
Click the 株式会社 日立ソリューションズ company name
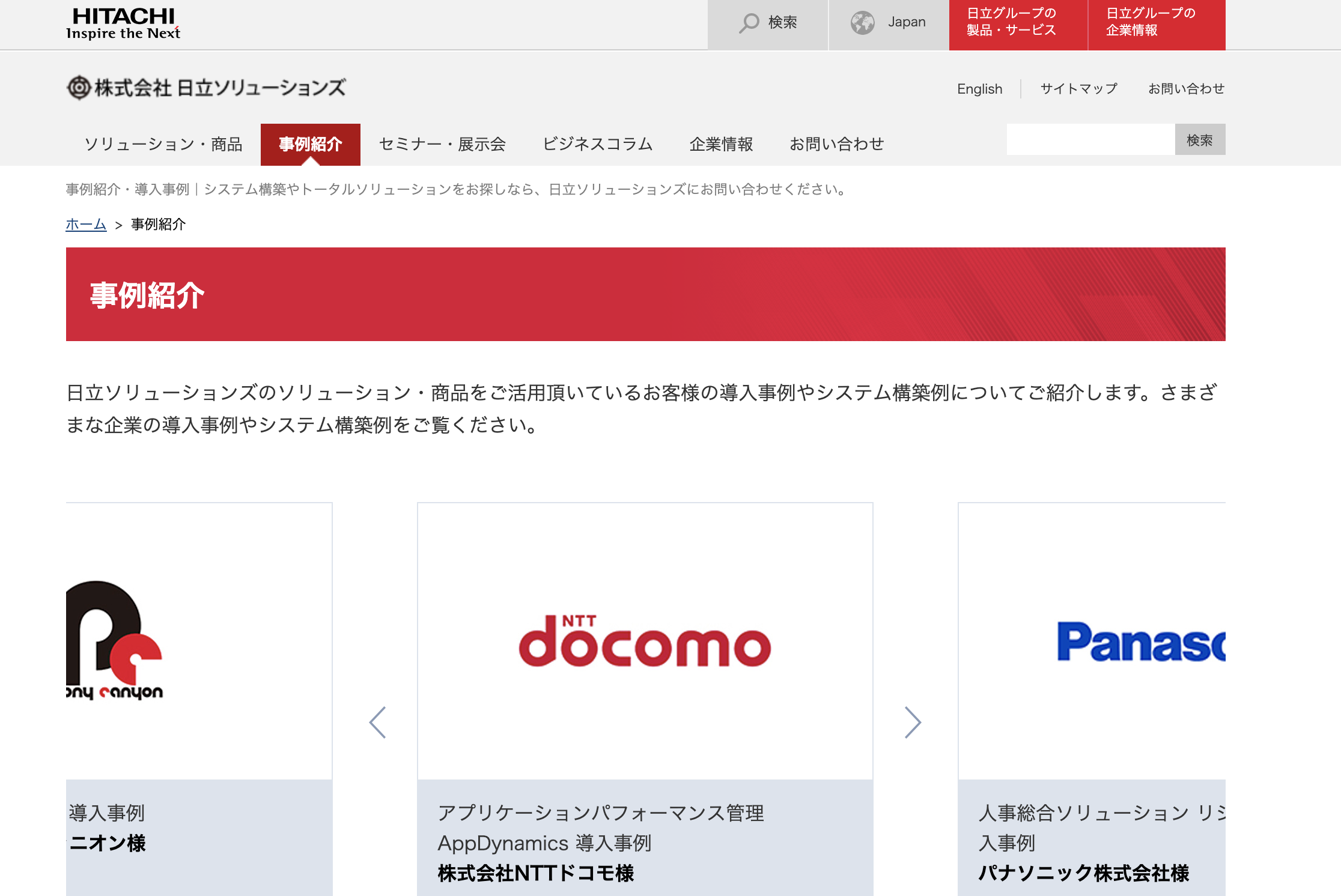pos(220,88)
